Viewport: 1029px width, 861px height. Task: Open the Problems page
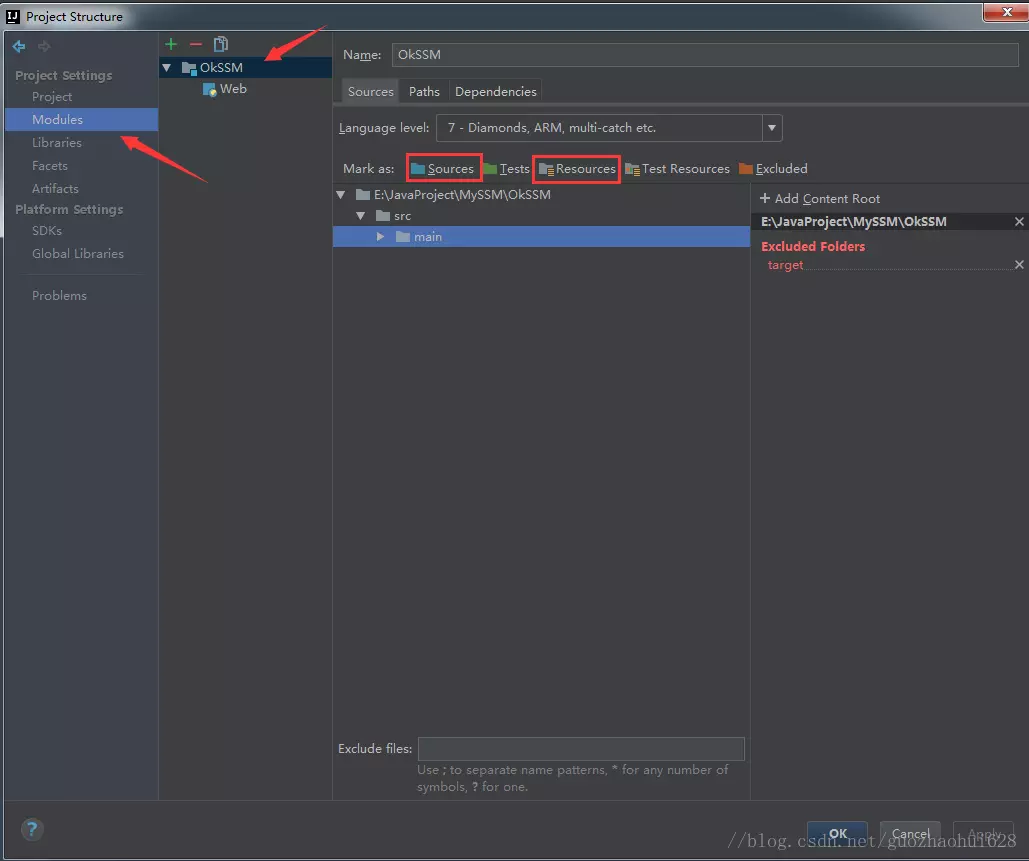pos(59,295)
